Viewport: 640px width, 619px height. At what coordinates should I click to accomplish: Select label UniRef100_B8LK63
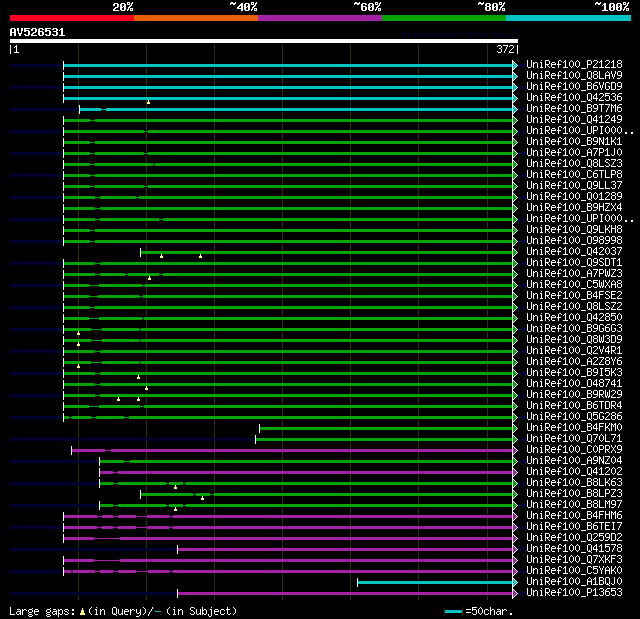tap(574, 483)
